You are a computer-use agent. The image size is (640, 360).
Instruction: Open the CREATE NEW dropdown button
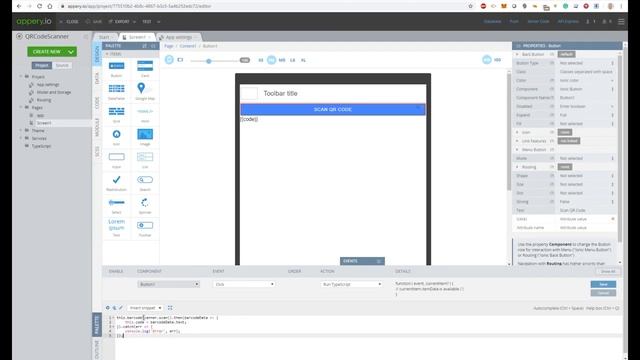pyautogui.click(x=52, y=52)
